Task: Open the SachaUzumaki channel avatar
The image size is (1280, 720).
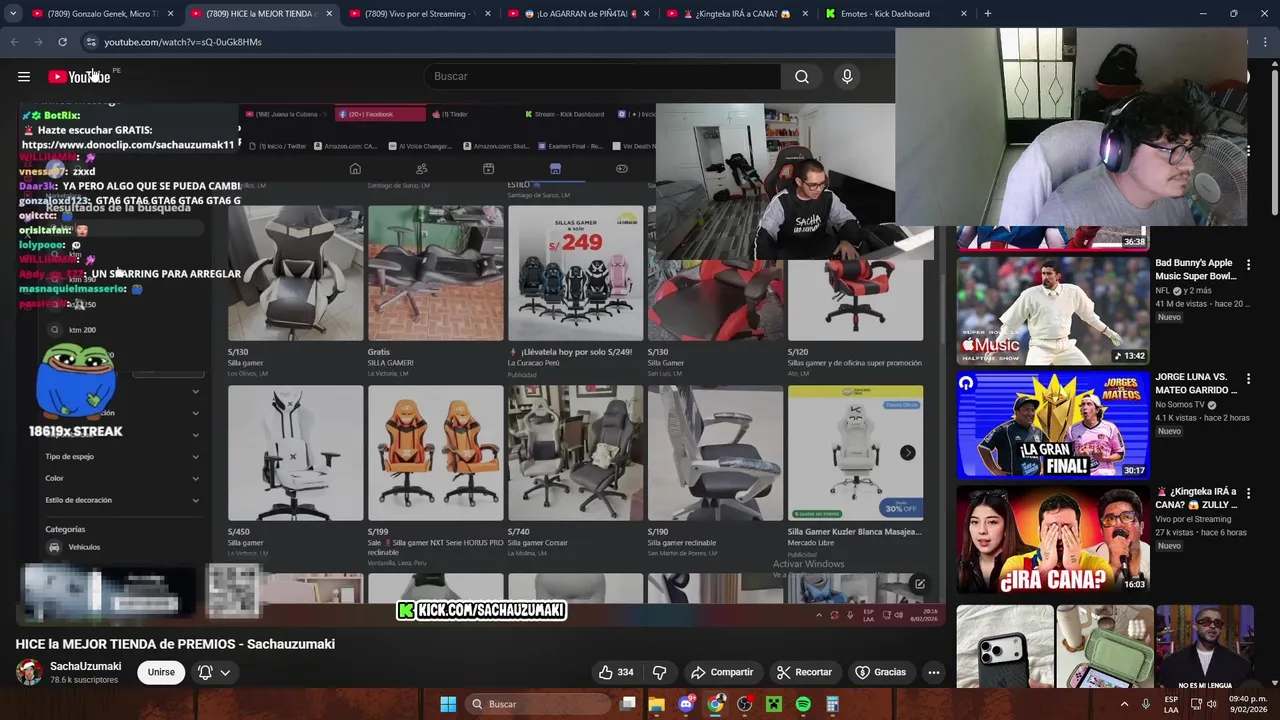Action: (x=29, y=672)
